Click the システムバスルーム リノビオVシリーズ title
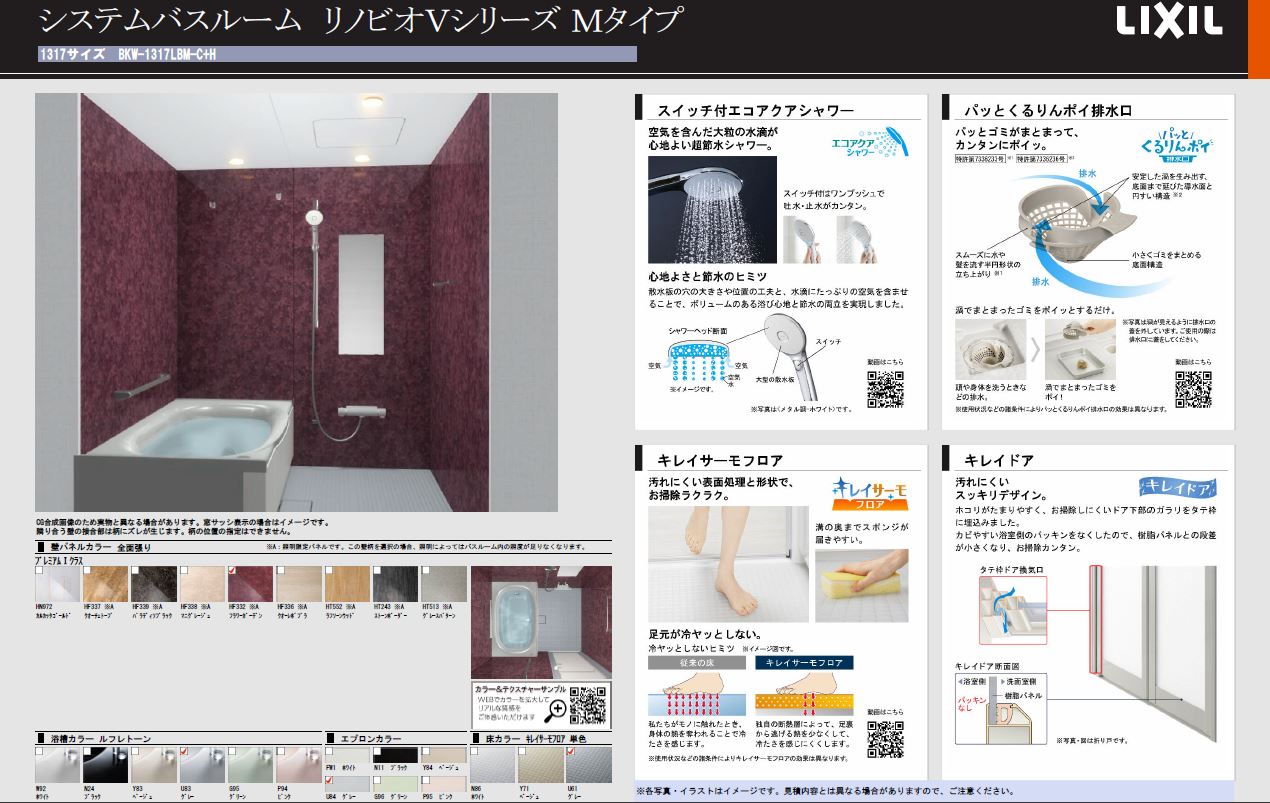This screenshot has width=1270, height=803. click(361, 20)
